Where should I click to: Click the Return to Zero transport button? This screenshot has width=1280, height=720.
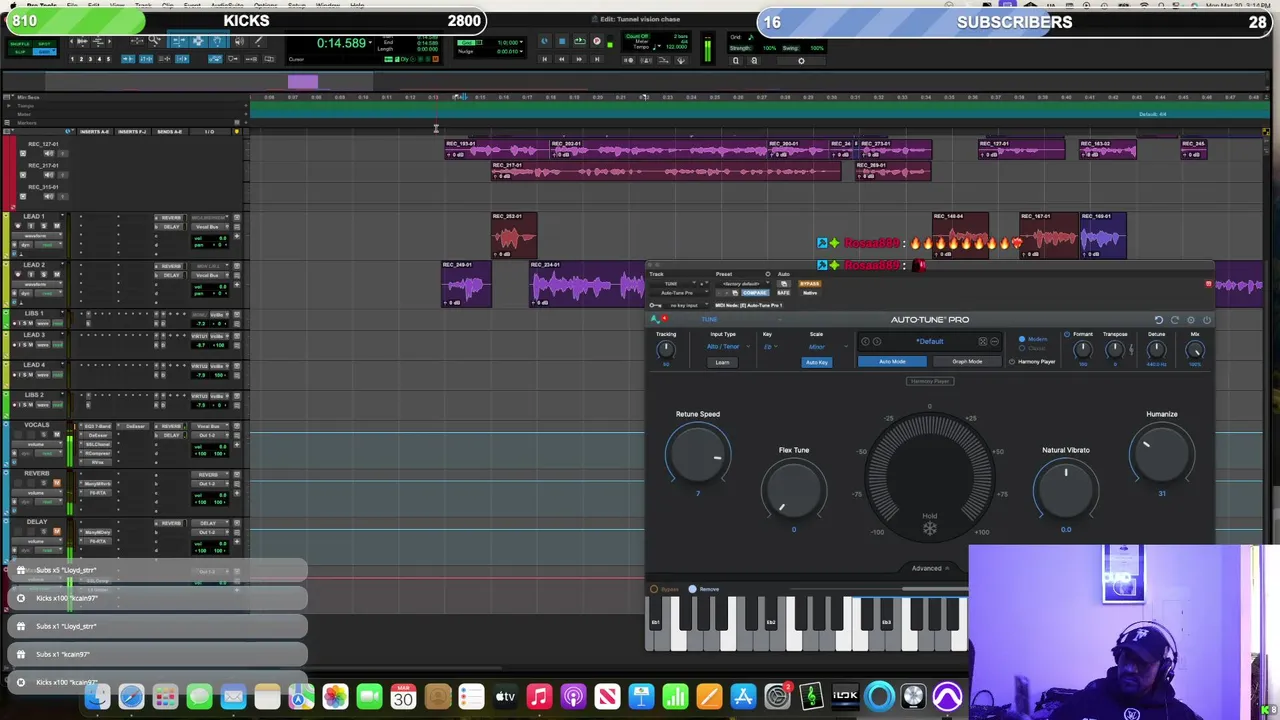(544, 59)
